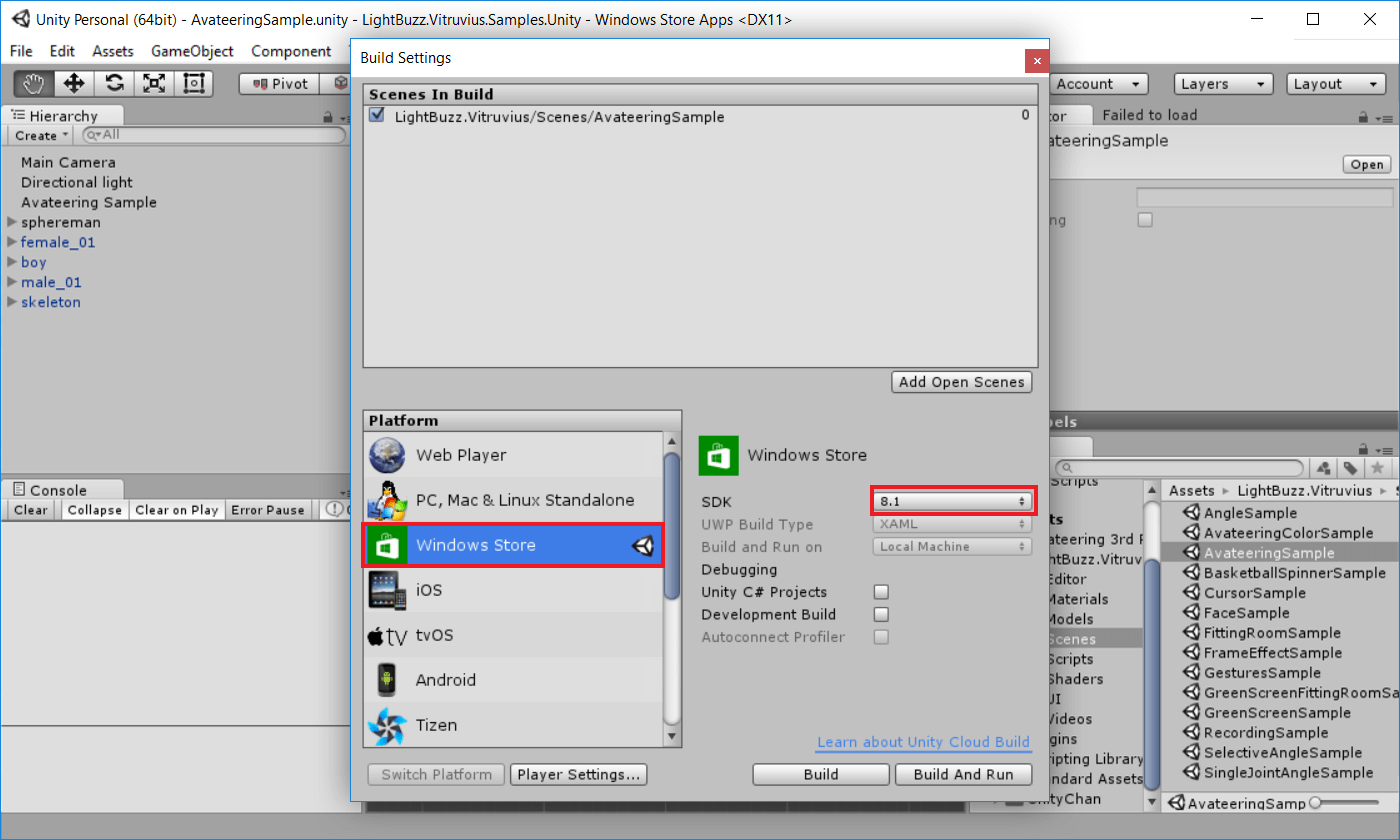This screenshot has width=1400, height=840.
Task: Toggle Clear on Play in Console
Action: [x=176, y=510]
